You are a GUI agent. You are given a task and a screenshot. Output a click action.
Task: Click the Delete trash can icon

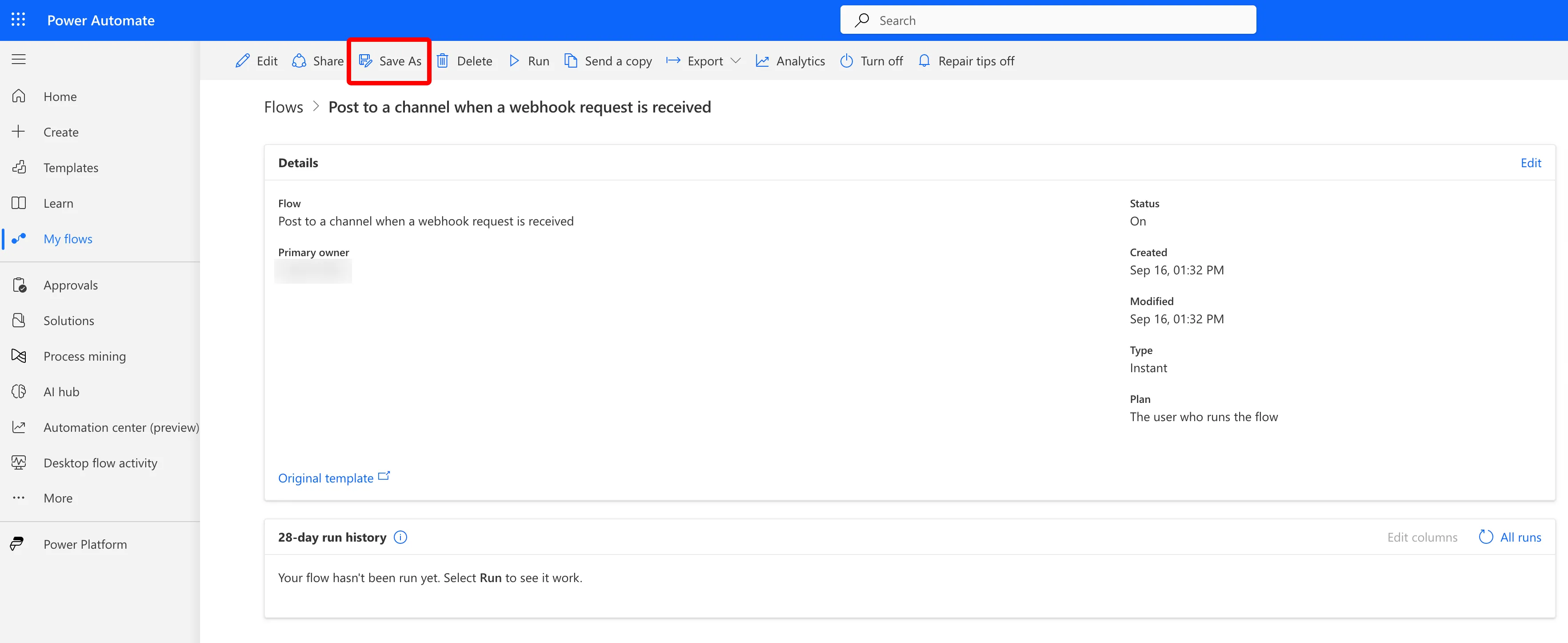tap(443, 61)
